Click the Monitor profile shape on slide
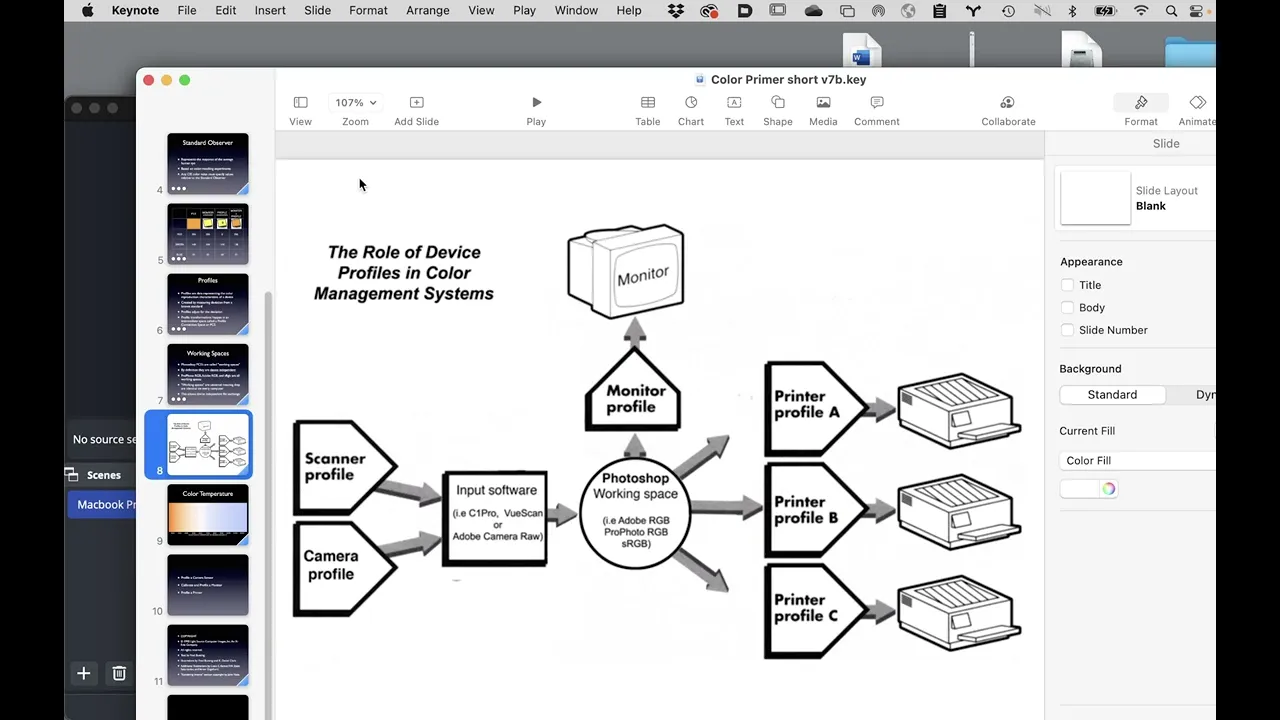 pos(632,390)
